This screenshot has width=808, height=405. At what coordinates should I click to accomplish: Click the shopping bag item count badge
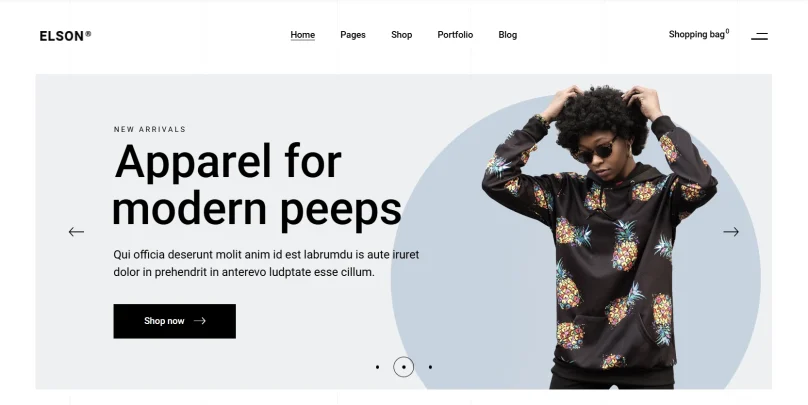point(728,31)
